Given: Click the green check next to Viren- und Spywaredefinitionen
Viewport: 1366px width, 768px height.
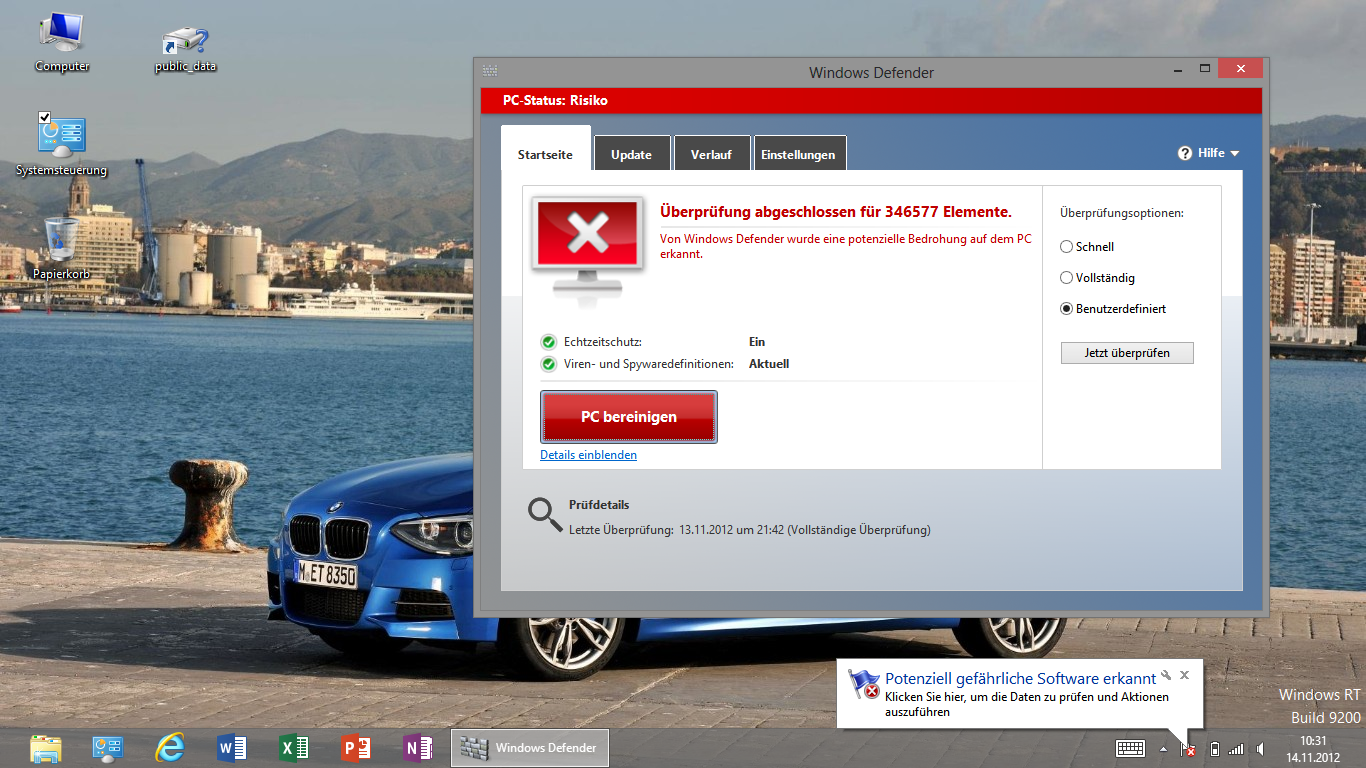Looking at the screenshot, I should coord(548,364).
